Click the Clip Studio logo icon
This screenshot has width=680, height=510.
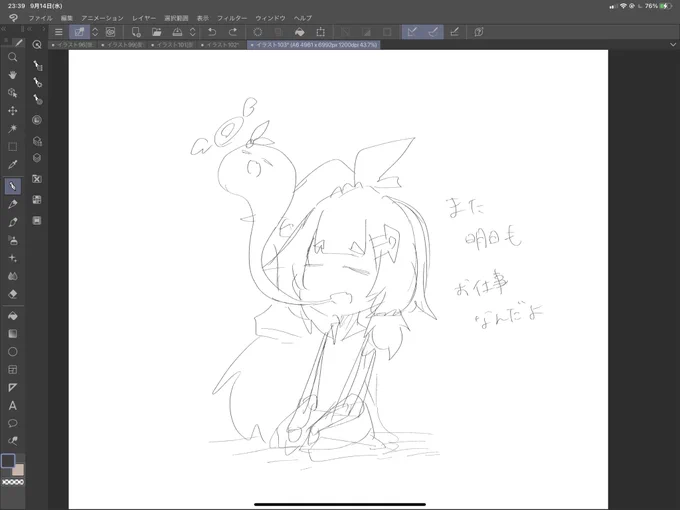coord(13,18)
